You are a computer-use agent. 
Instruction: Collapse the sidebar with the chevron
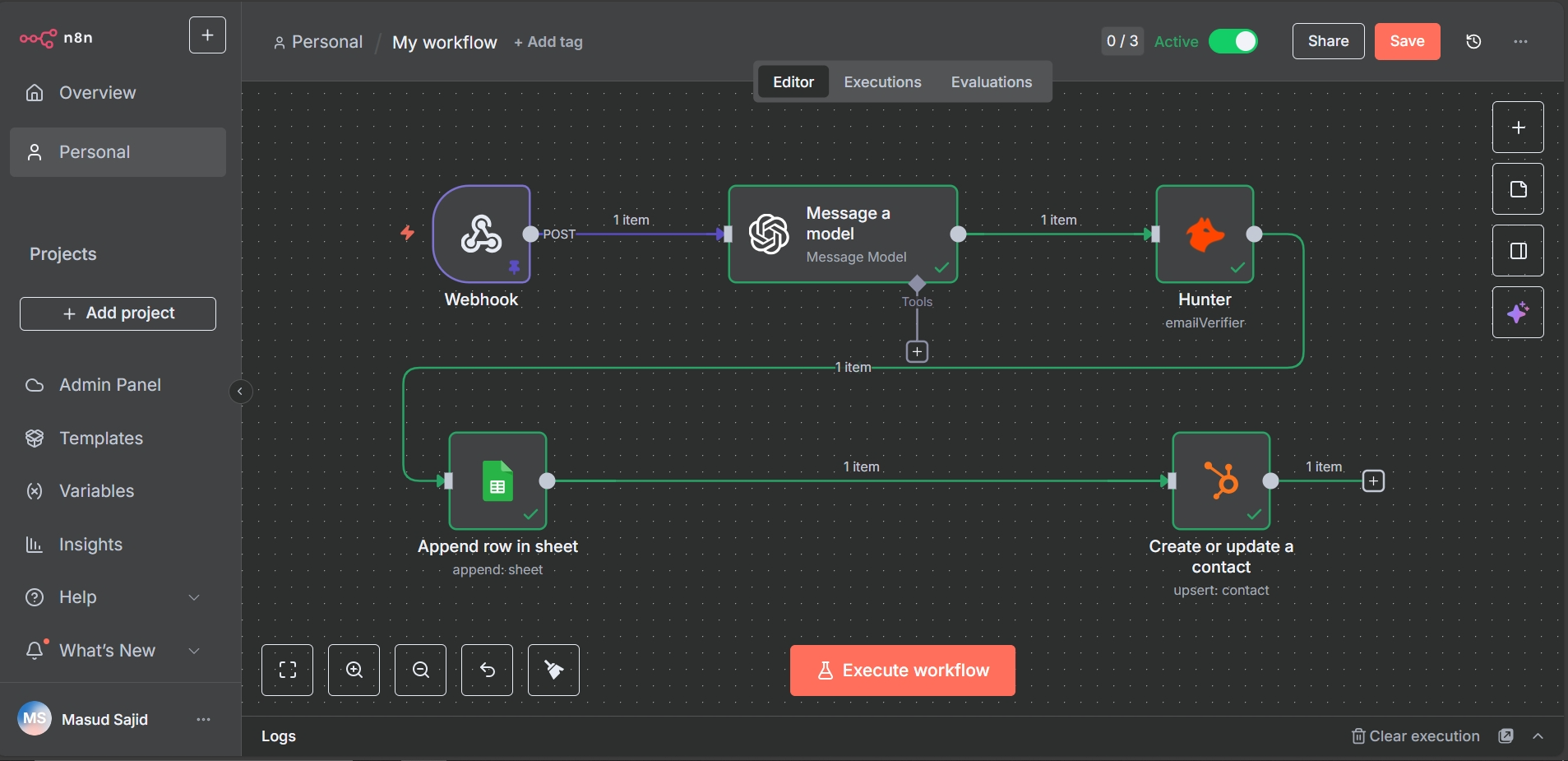pos(240,392)
